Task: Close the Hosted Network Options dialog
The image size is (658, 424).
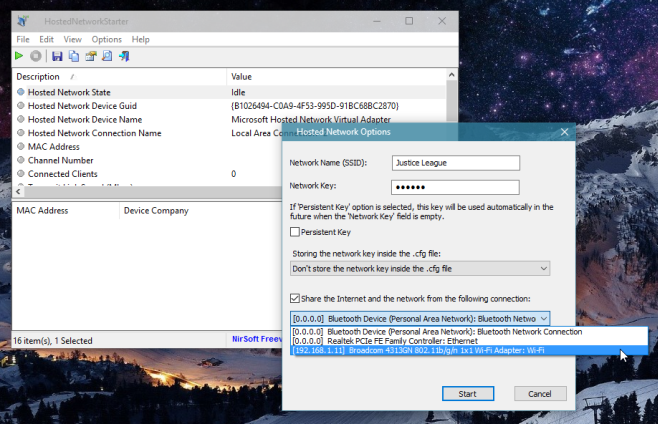Action: click(x=564, y=132)
